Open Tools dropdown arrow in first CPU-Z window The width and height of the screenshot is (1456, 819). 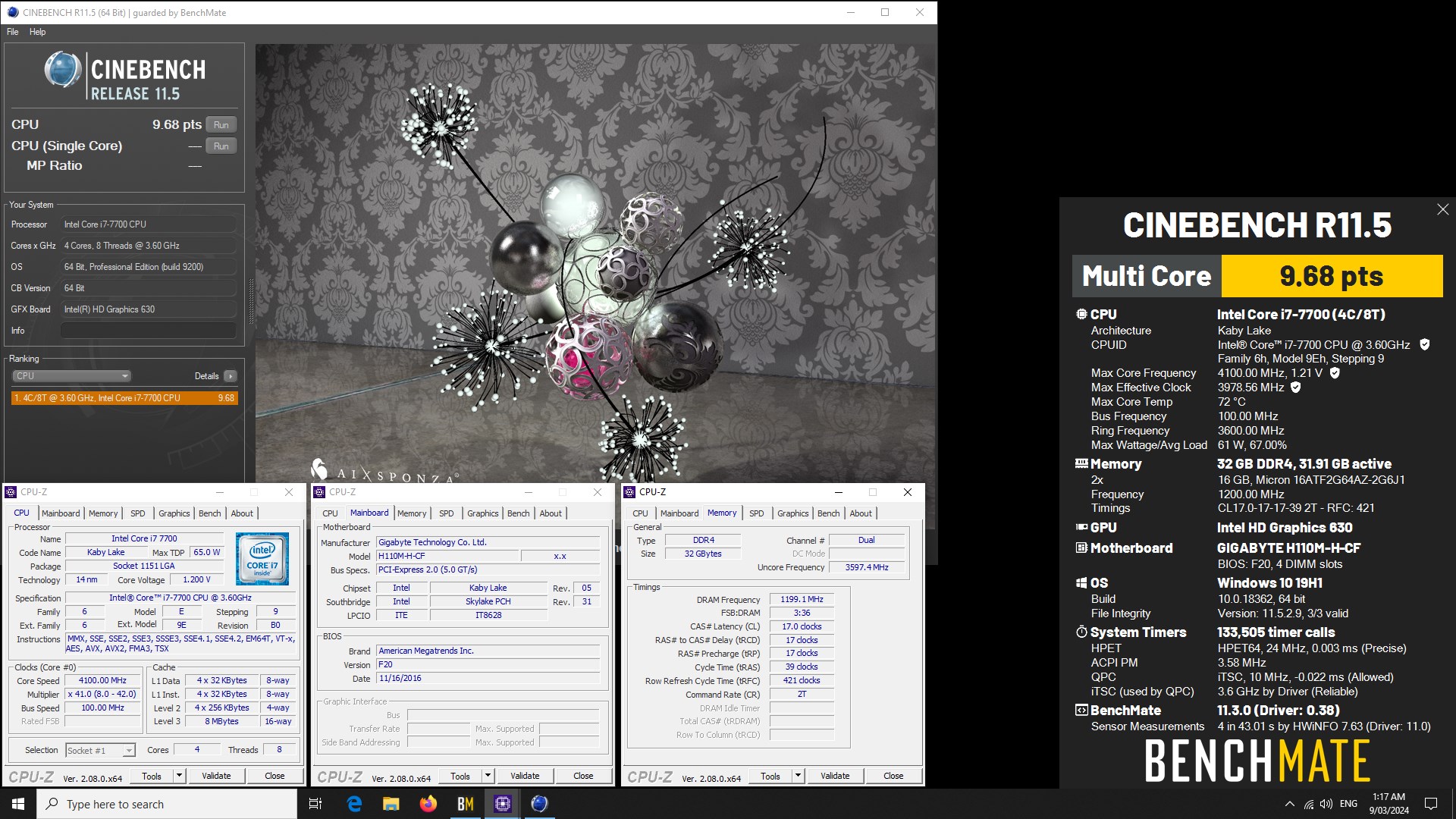[179, 776]
